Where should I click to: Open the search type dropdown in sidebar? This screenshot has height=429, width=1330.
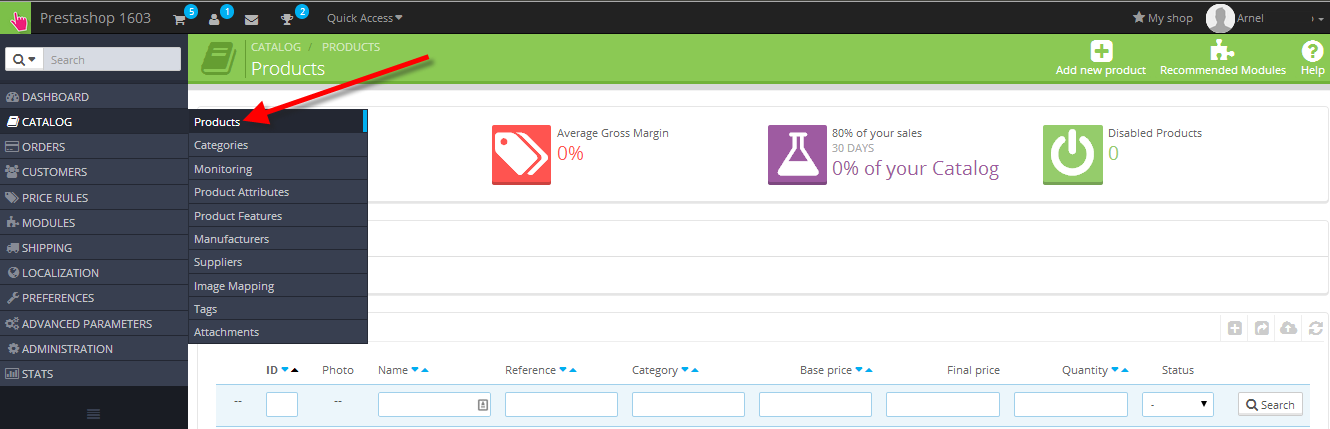coord(25,60)
